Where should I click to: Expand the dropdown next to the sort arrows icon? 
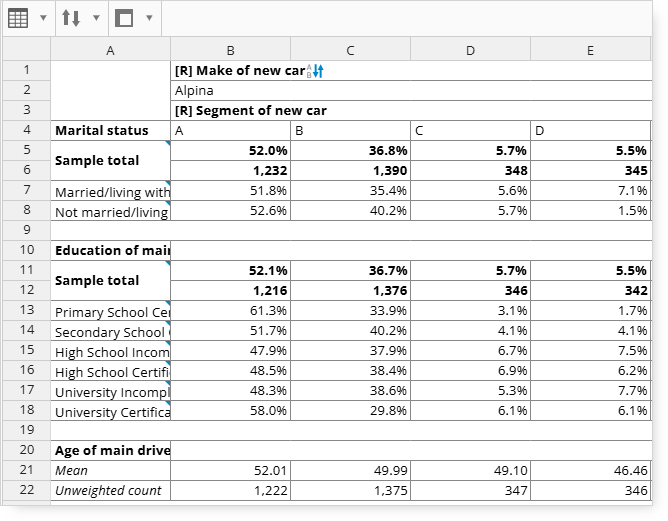click(96, 18)
